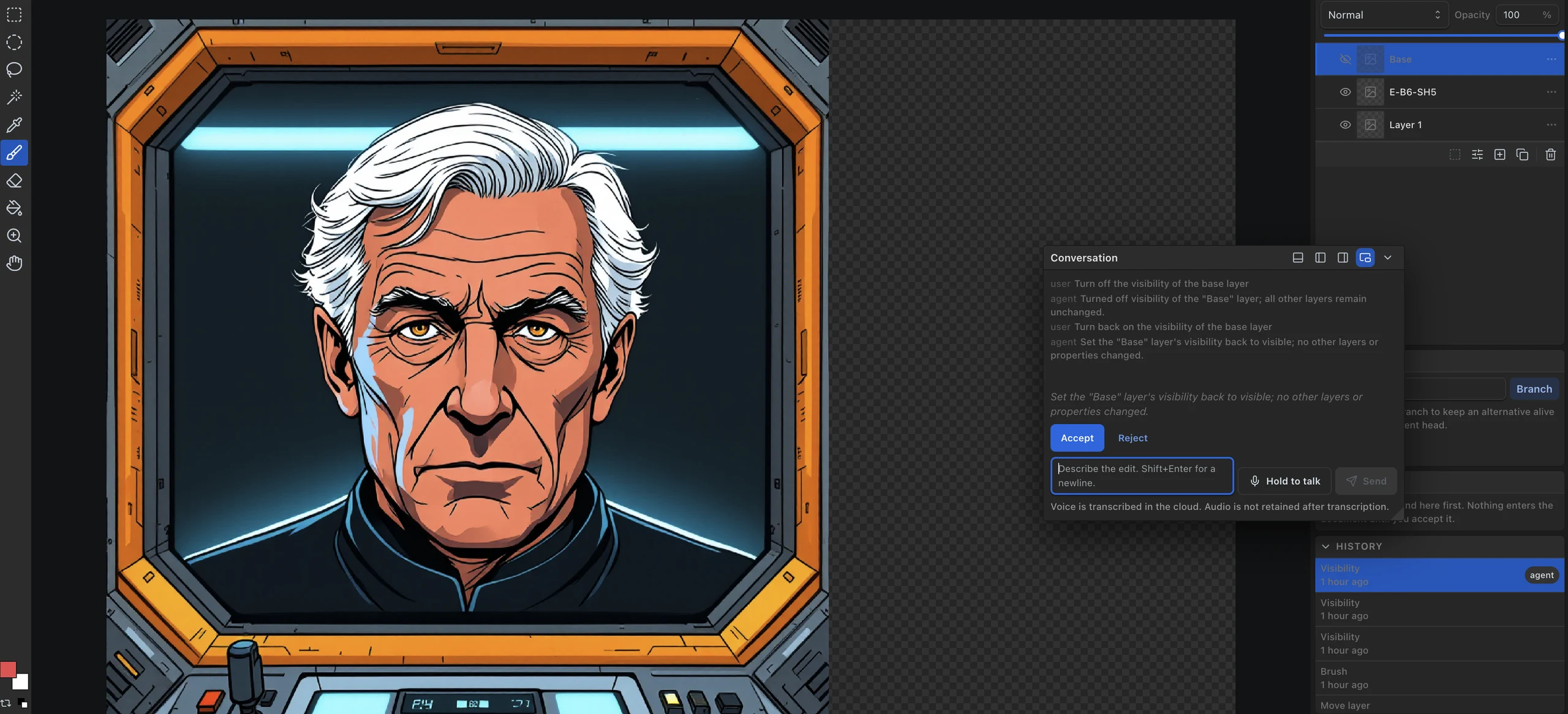Reject the proposed agent edit
1568x714 pixels.
[1133, 438]
